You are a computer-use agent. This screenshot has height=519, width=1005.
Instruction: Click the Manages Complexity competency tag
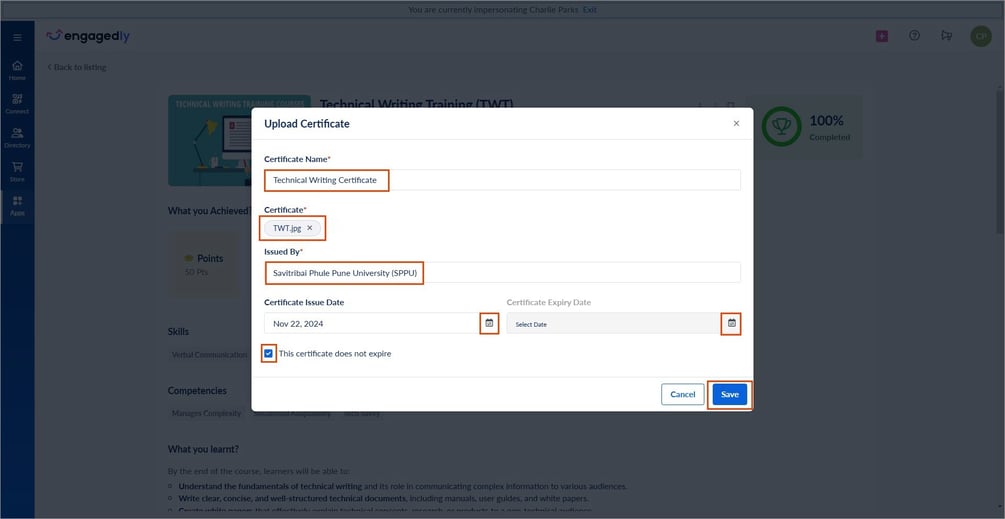[x=206, y=414]
